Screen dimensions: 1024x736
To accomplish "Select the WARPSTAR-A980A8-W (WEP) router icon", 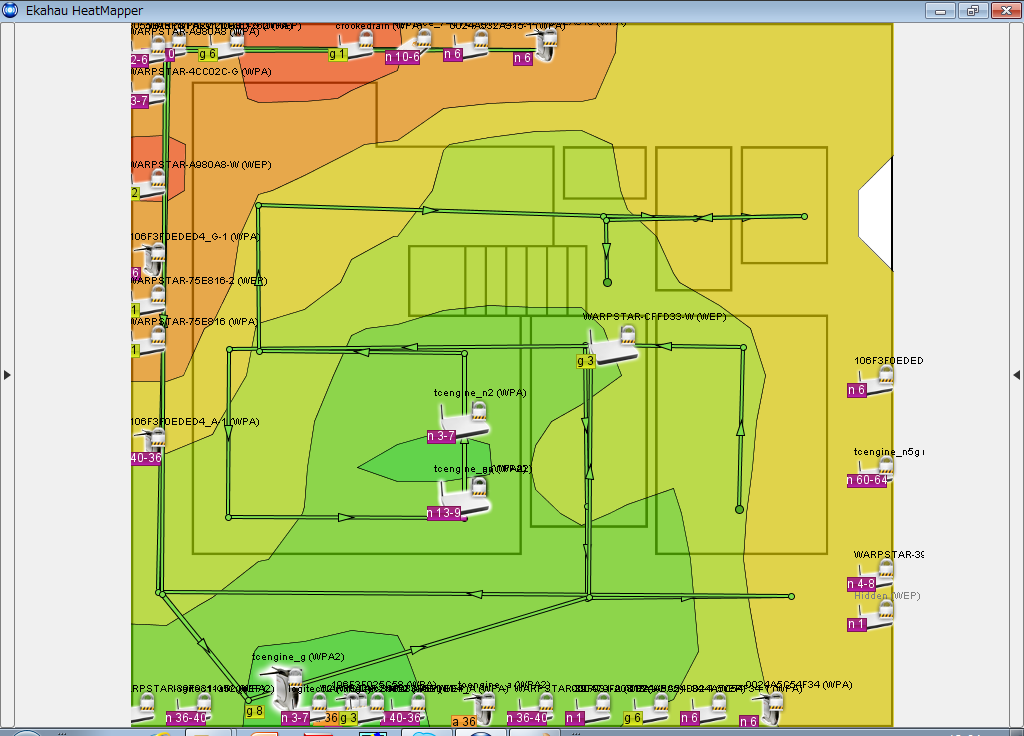I will (x=151, y=184).
